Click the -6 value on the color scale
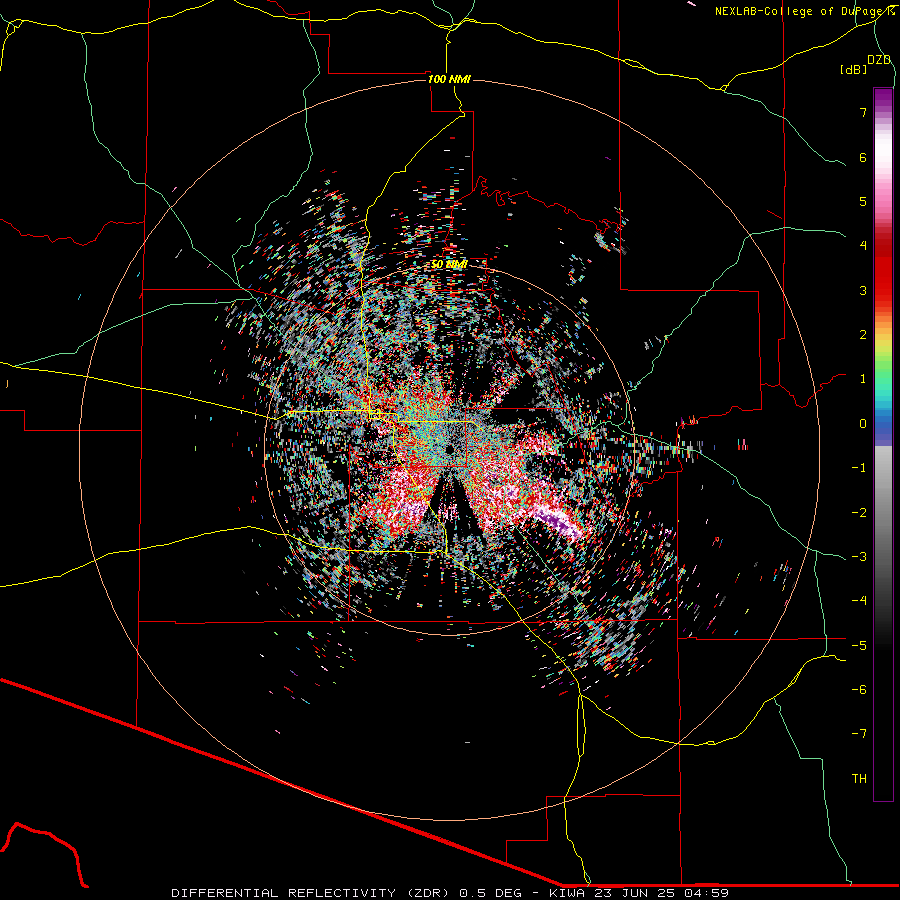 [859, 690]
